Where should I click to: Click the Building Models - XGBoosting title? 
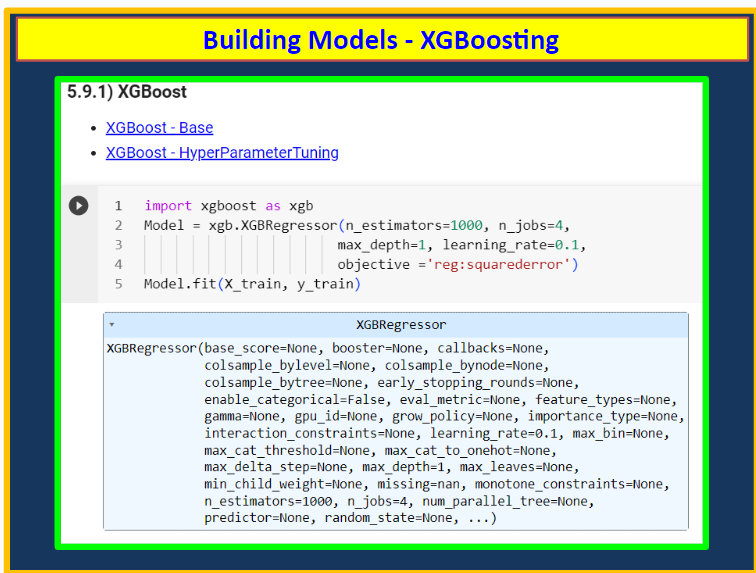381,40
